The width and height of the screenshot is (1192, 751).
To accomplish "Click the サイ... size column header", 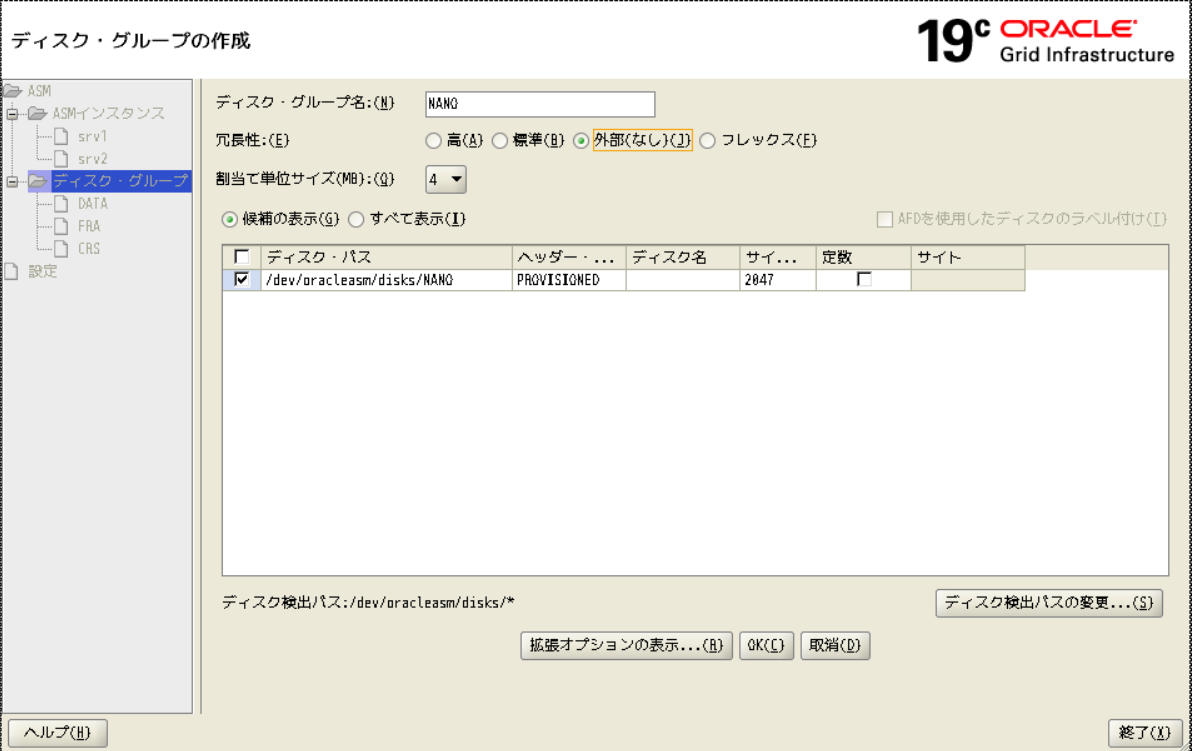I will point(778,257).
